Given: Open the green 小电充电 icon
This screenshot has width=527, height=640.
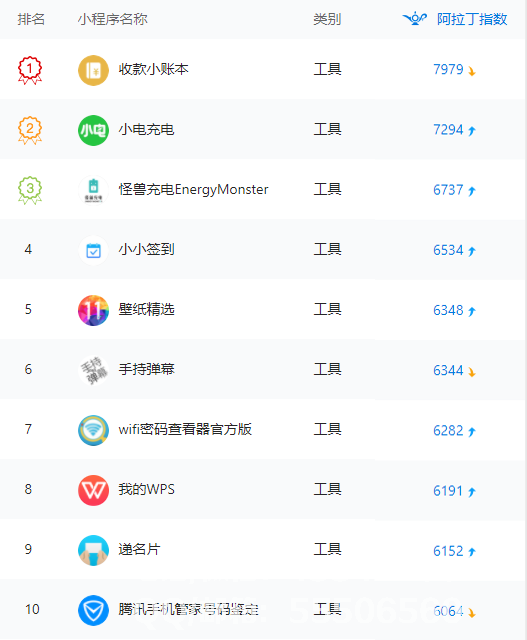Looking at the screenshot, I should click(93, 130).
